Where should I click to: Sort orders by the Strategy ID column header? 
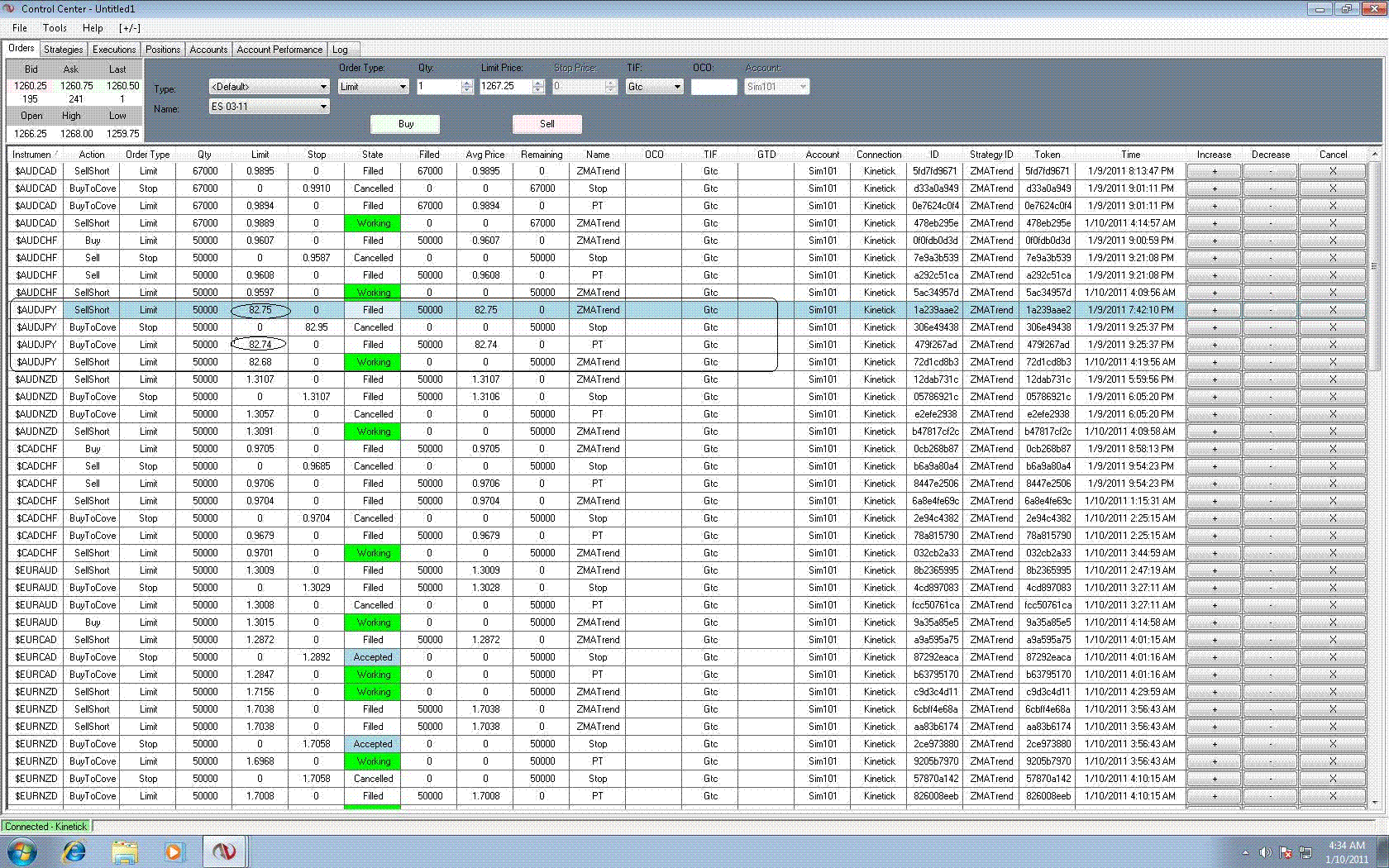tap(991, 155)
